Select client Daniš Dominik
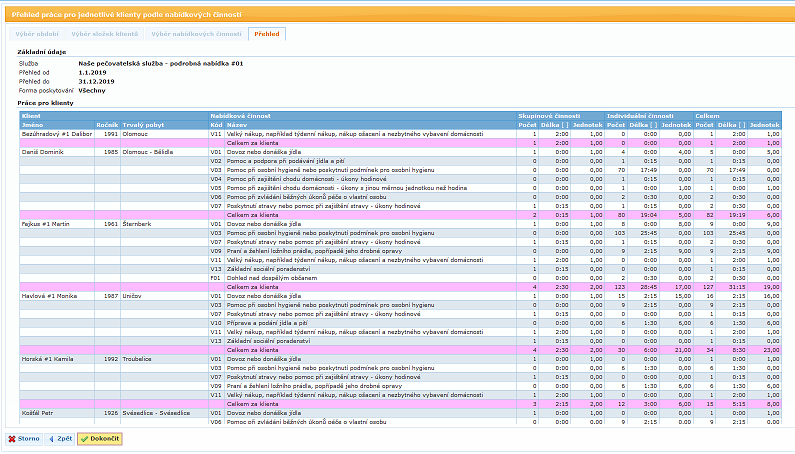795x454 pixels. coord(42,152)
